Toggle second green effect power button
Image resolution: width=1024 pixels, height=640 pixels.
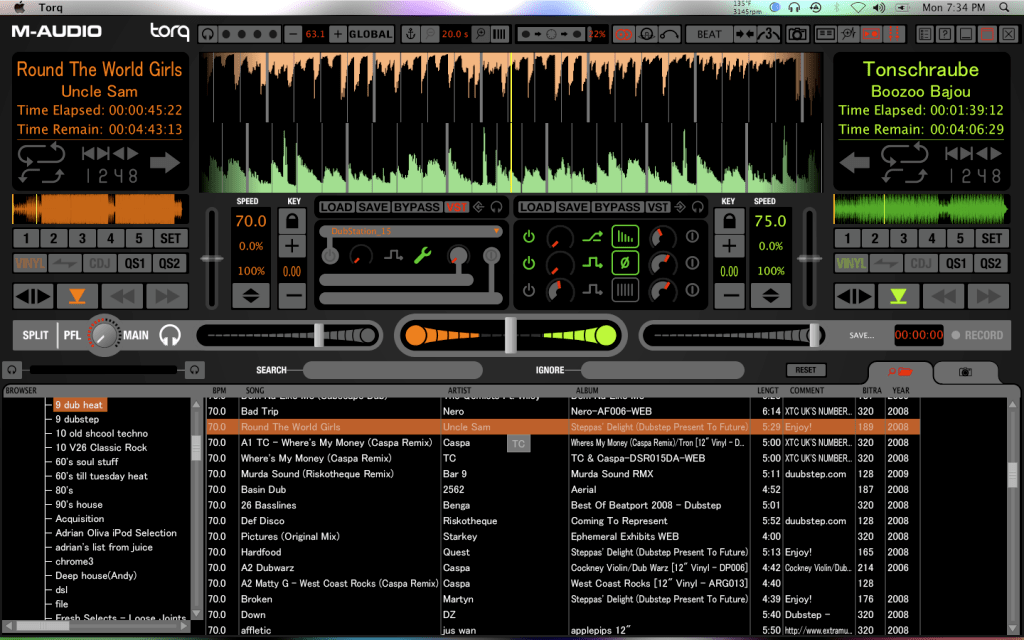coord(529,263)
